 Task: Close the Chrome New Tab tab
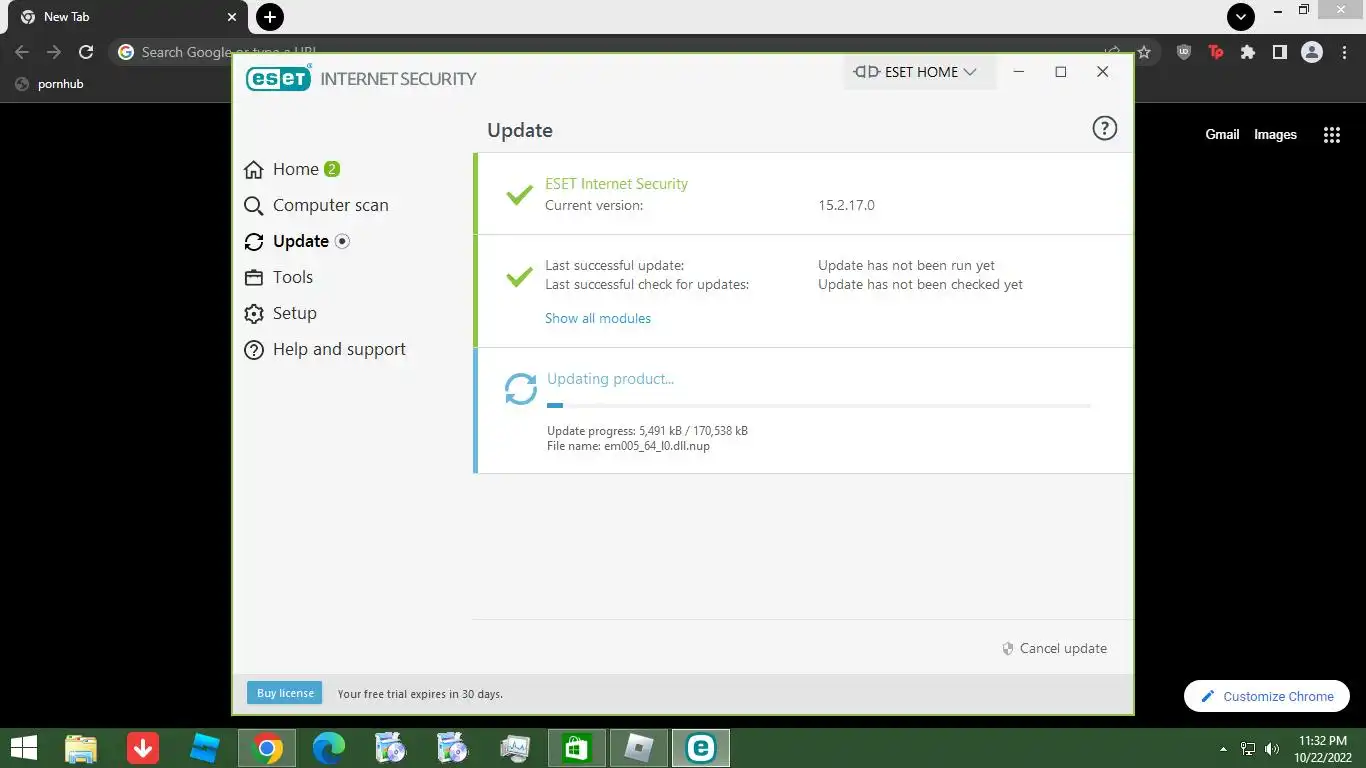[x=232, y=17]
